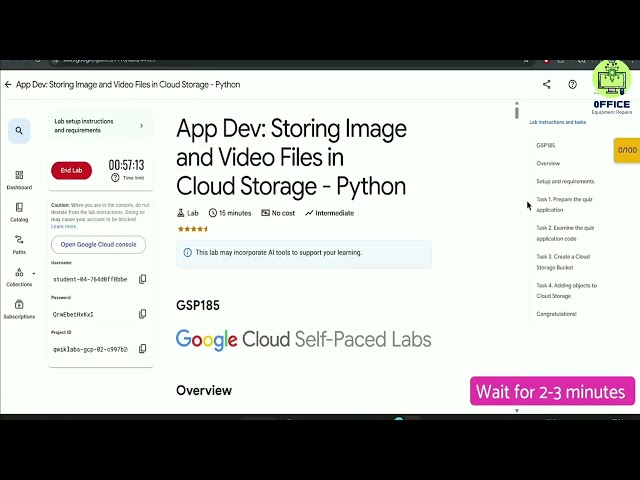Screen dimensions: 640x480
Task: Click the scrollbar up arrow
Action: click(x=517, y=103)
